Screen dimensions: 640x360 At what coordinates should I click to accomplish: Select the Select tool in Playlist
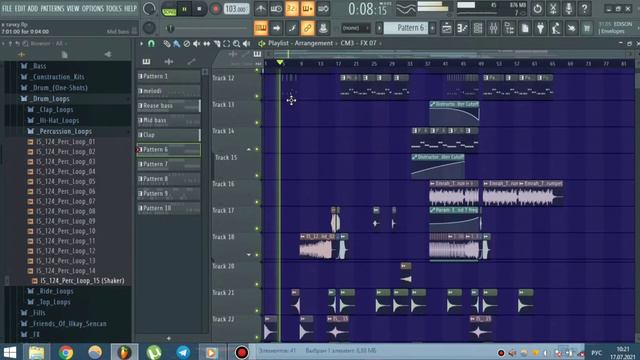point(227,44)
